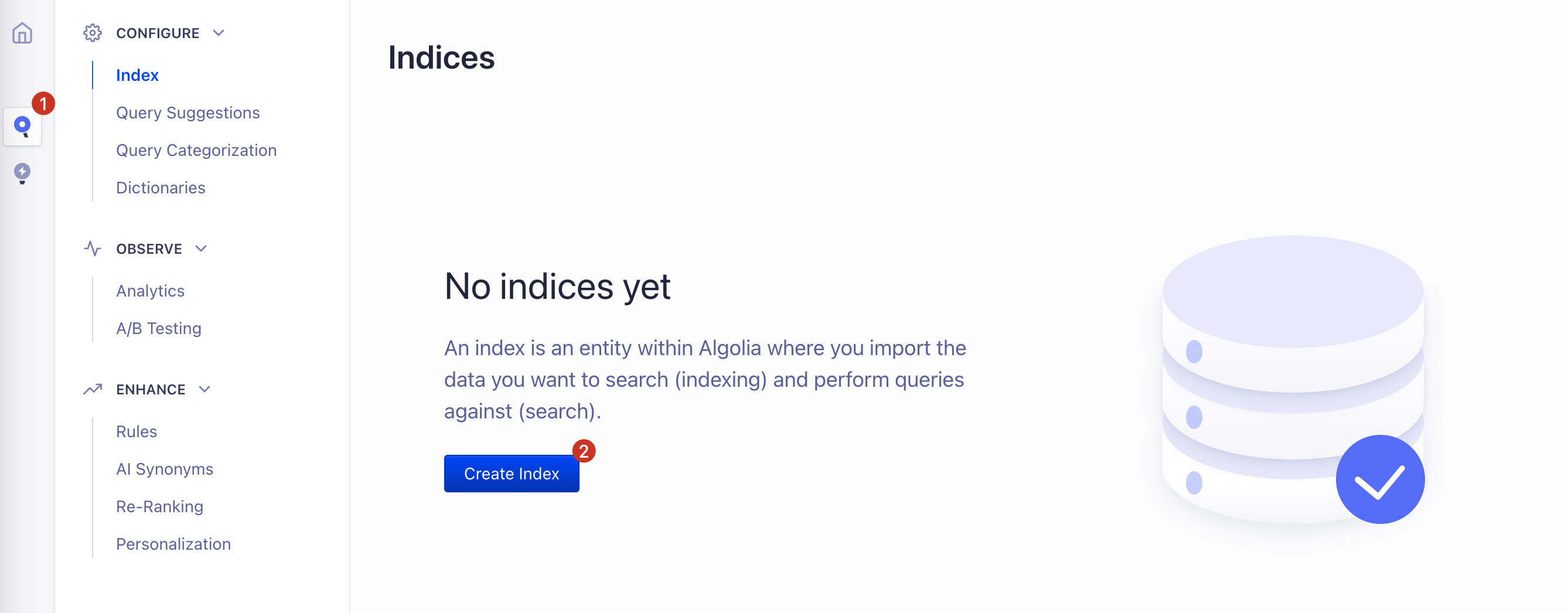Navigate to A/B Testing
Viewport: 1568px width, 613px height.
pyautogui.click(x=158, y=328)
